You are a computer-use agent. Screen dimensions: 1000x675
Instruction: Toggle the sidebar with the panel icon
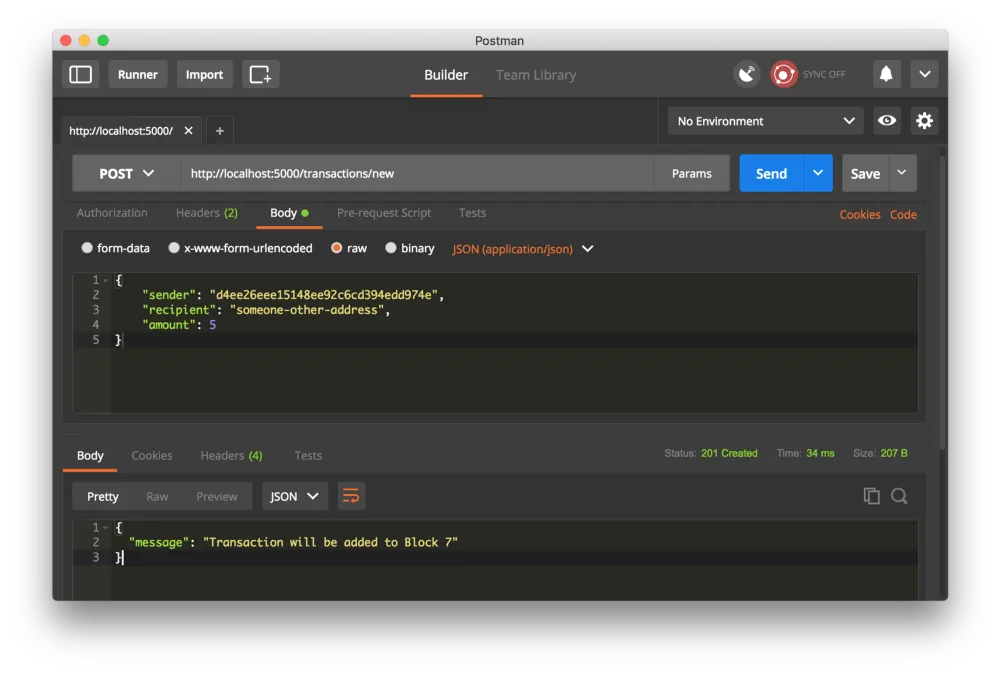pyautogui.click(x=80, y=74)
